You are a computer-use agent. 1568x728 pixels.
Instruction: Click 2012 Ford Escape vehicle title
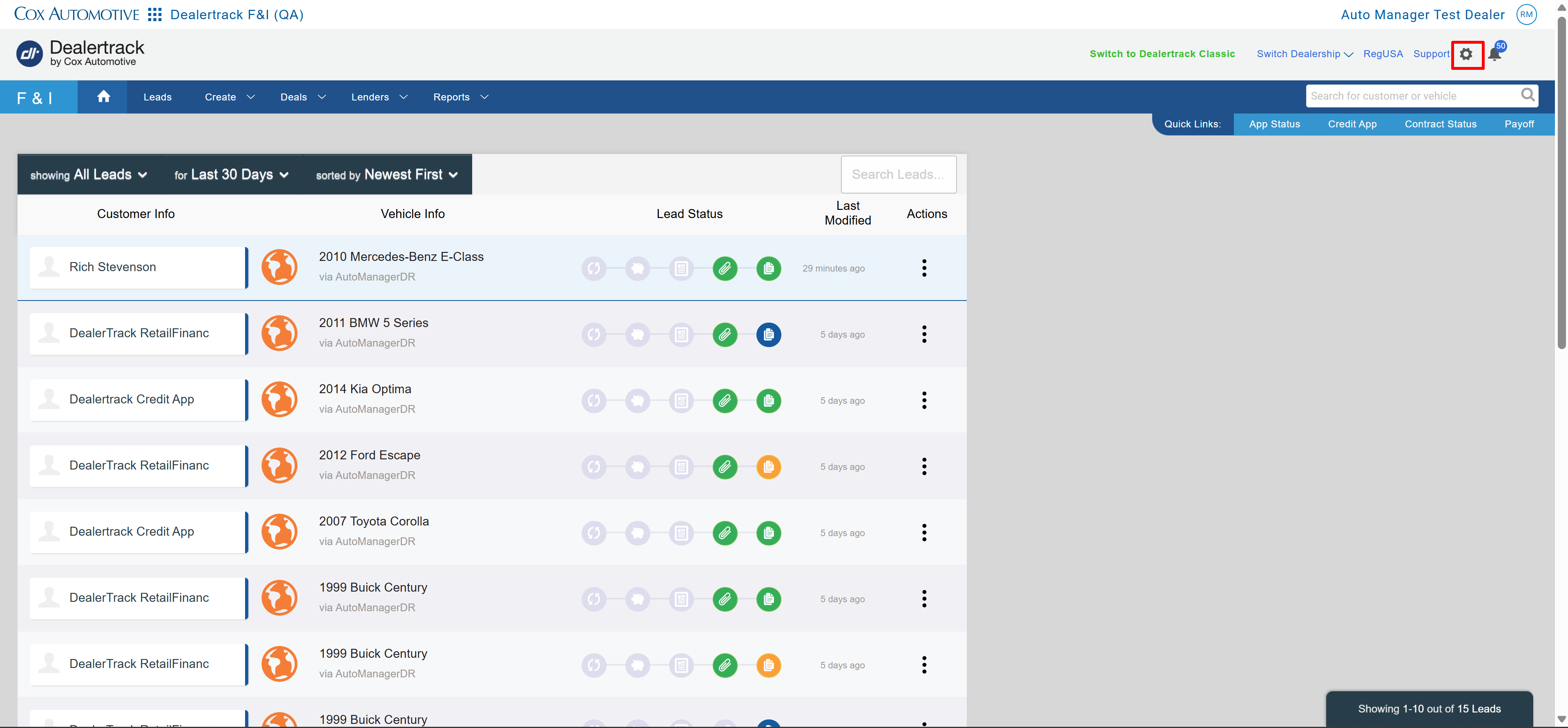(x=370, y=455)
